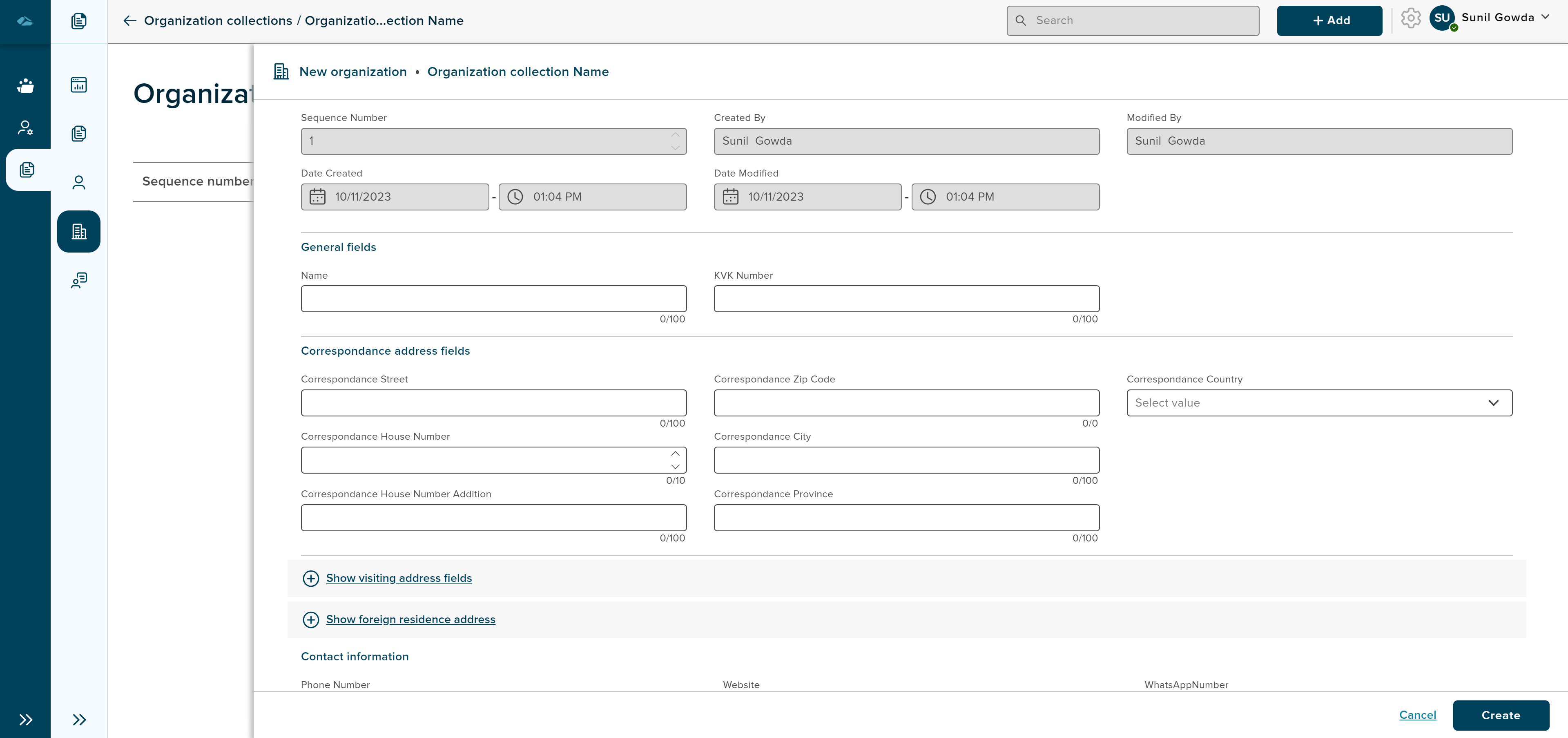
Task: Click the back arrow in breadcrumb
Action: 129,21
